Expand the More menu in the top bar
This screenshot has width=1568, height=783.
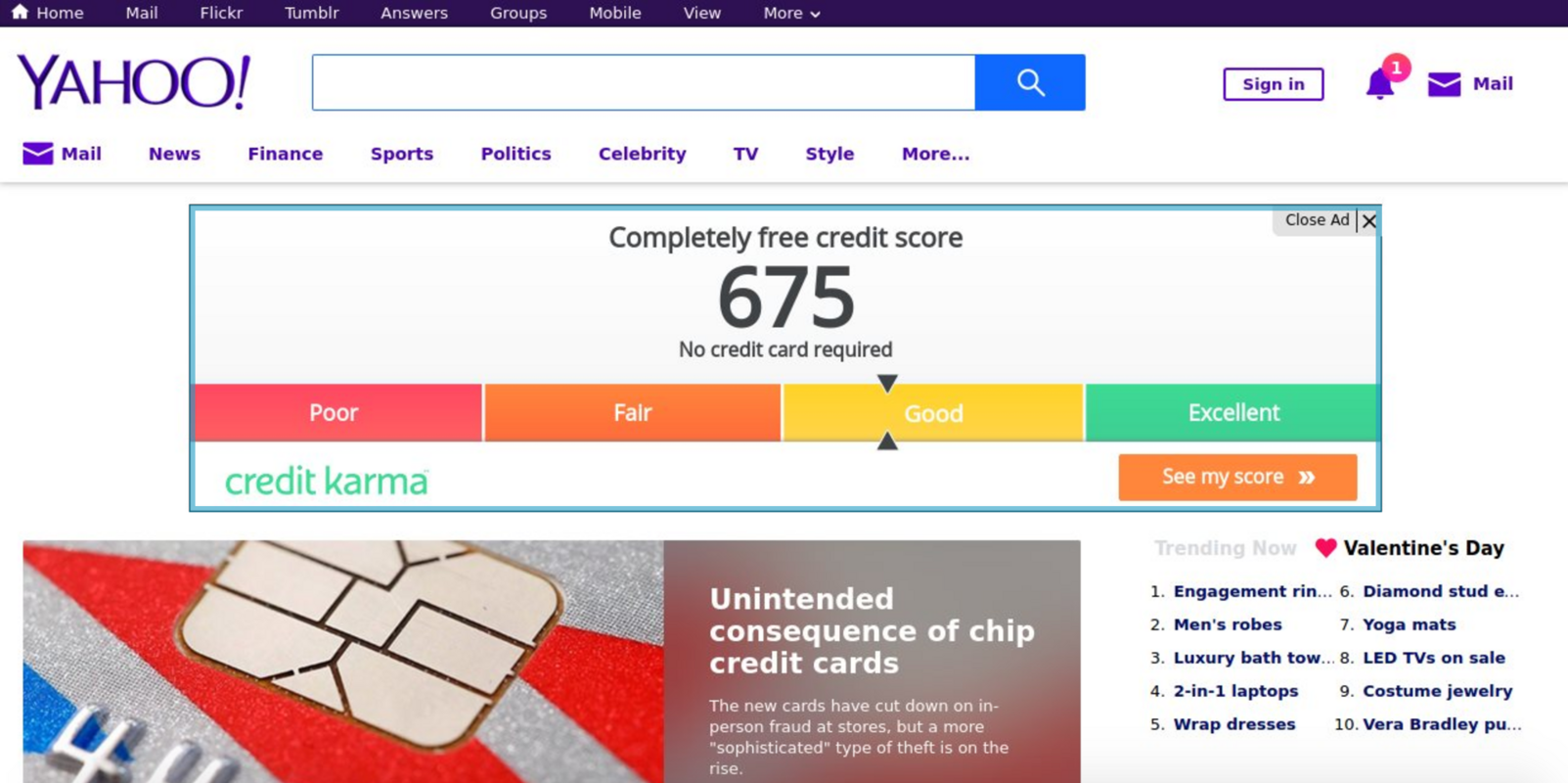[x=790, y=13]
